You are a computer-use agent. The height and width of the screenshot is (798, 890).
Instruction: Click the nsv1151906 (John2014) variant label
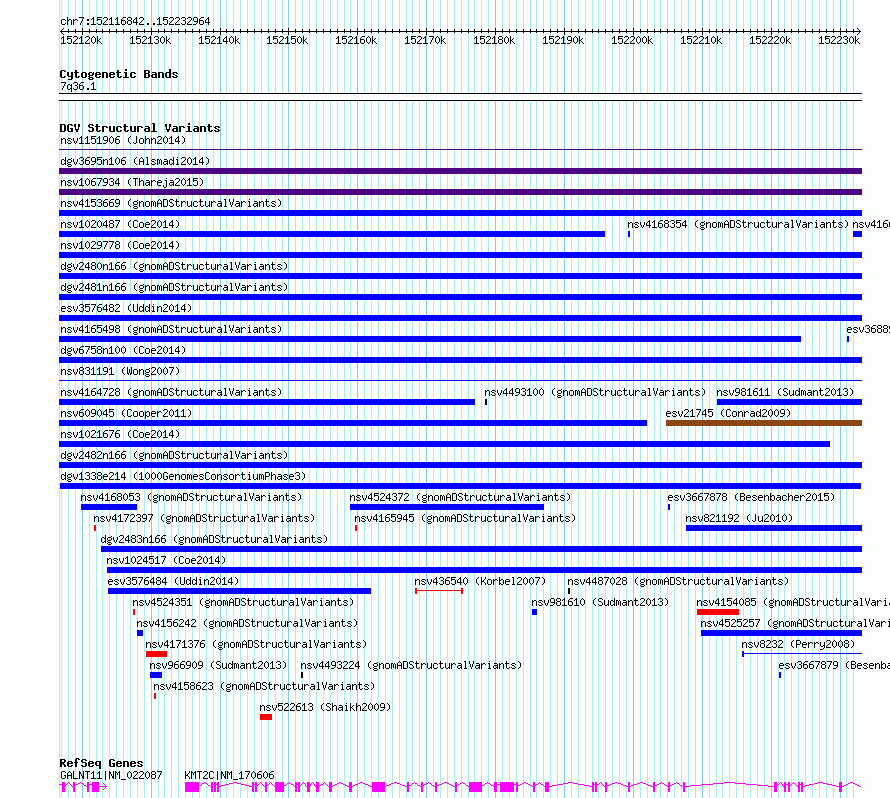pyautogui.click(x=123, y=140)
